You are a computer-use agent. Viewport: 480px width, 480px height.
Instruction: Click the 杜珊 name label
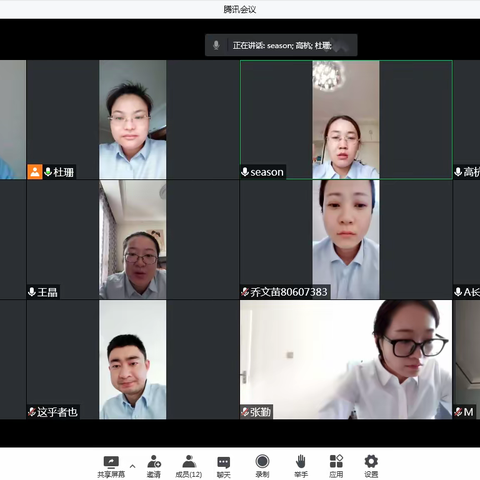coord(63,172)
